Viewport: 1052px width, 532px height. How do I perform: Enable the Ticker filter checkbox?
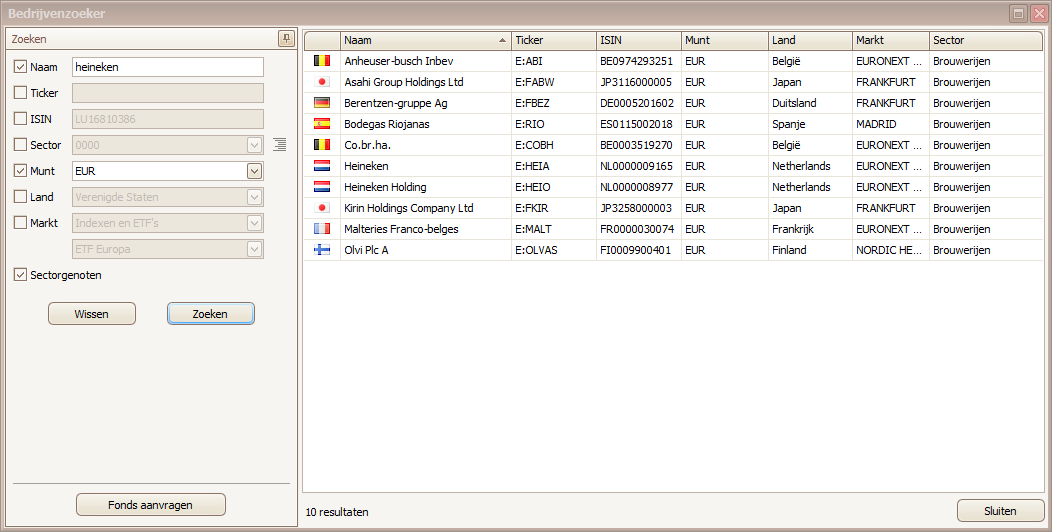click(21, 93)
